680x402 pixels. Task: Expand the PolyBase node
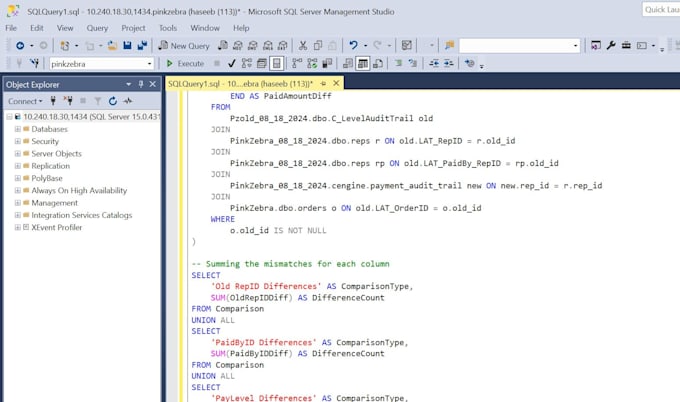[x=17, y=178]
